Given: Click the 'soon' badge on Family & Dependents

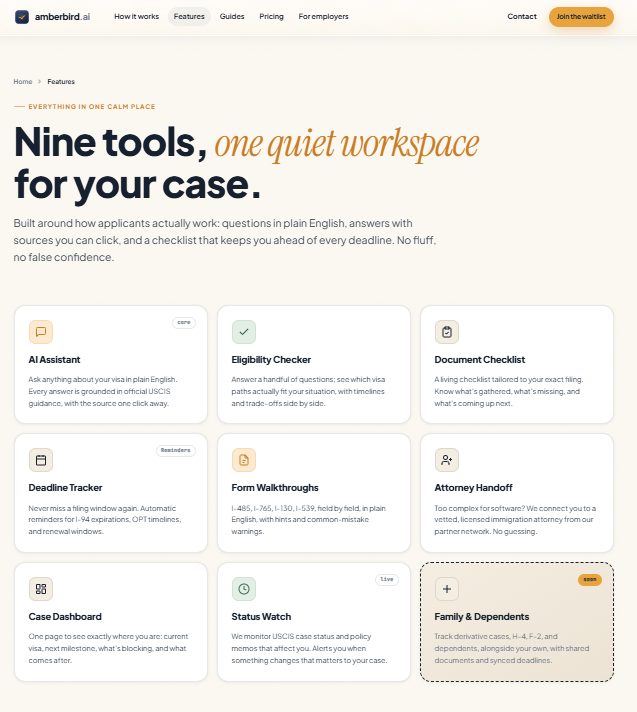Looking at the screenshot, I should (590, 579).
